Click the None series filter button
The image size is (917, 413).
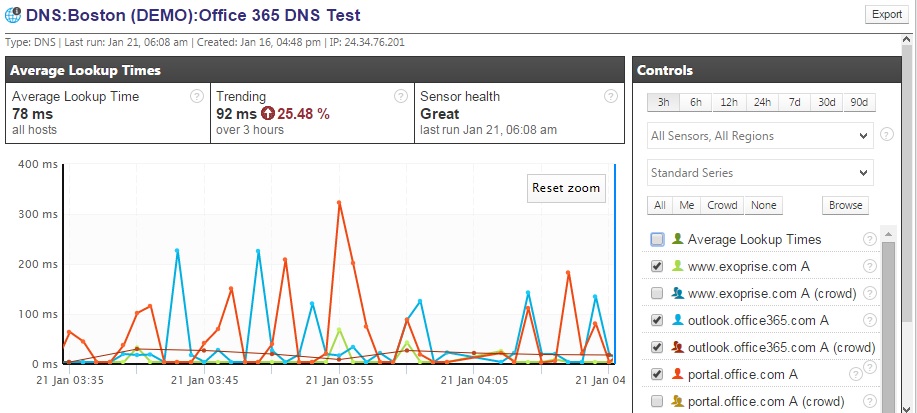click(x=763, y=205)
